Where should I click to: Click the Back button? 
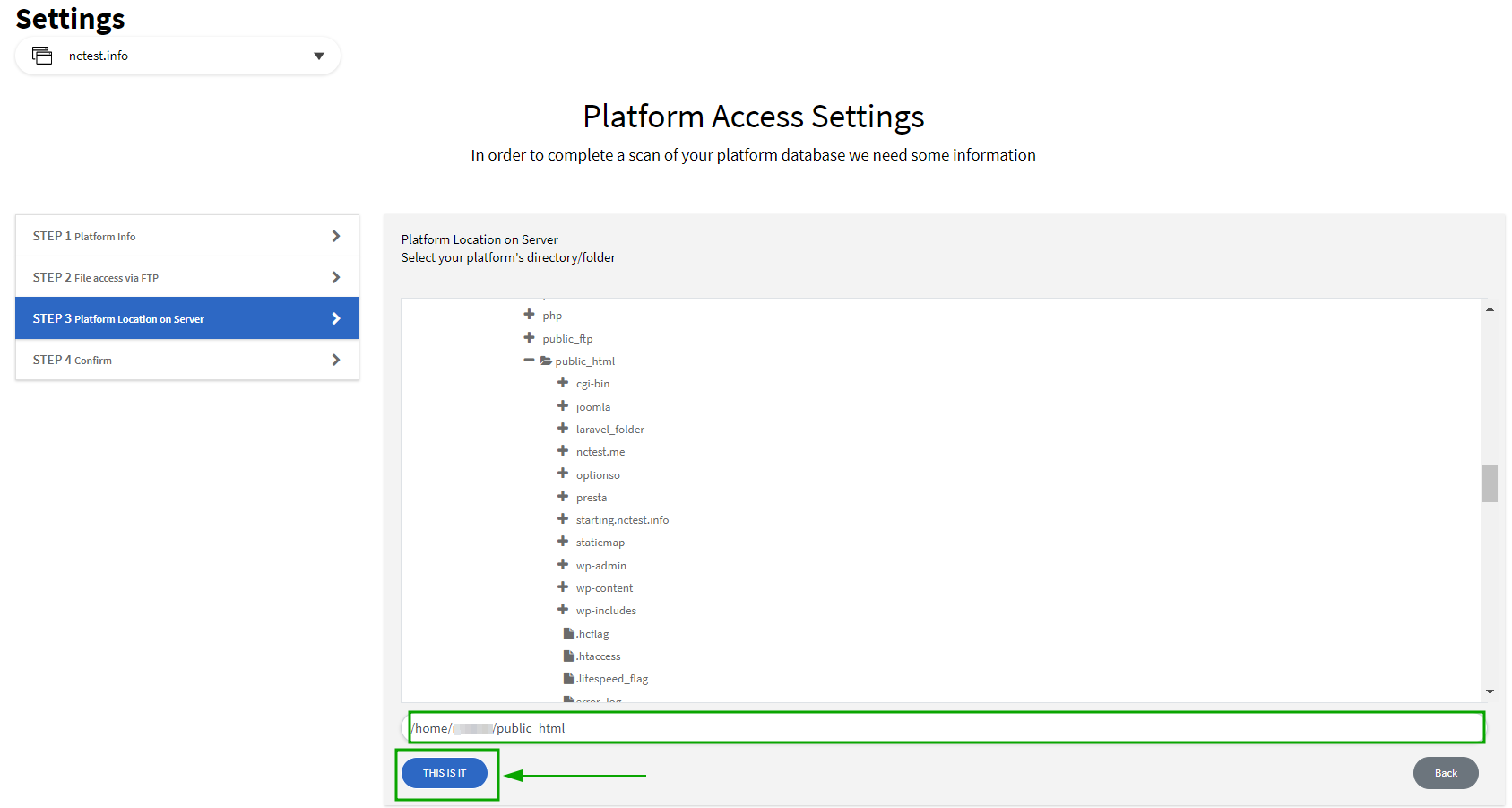(x=1446, y=772)
